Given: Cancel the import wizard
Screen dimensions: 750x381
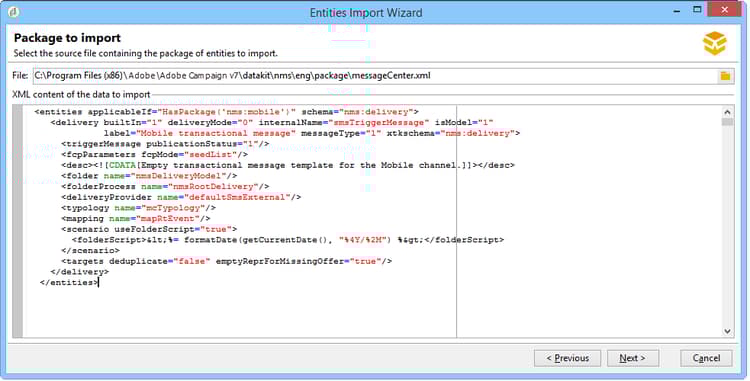Looking at the screenshot, I should coord(706,358).
